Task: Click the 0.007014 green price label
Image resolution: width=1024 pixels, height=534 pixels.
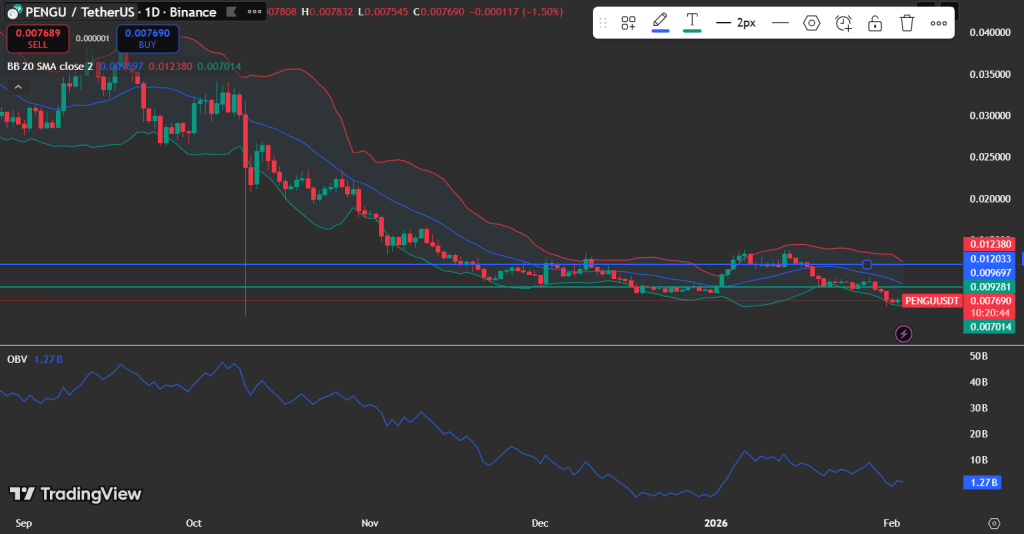Action: (989, 326)
